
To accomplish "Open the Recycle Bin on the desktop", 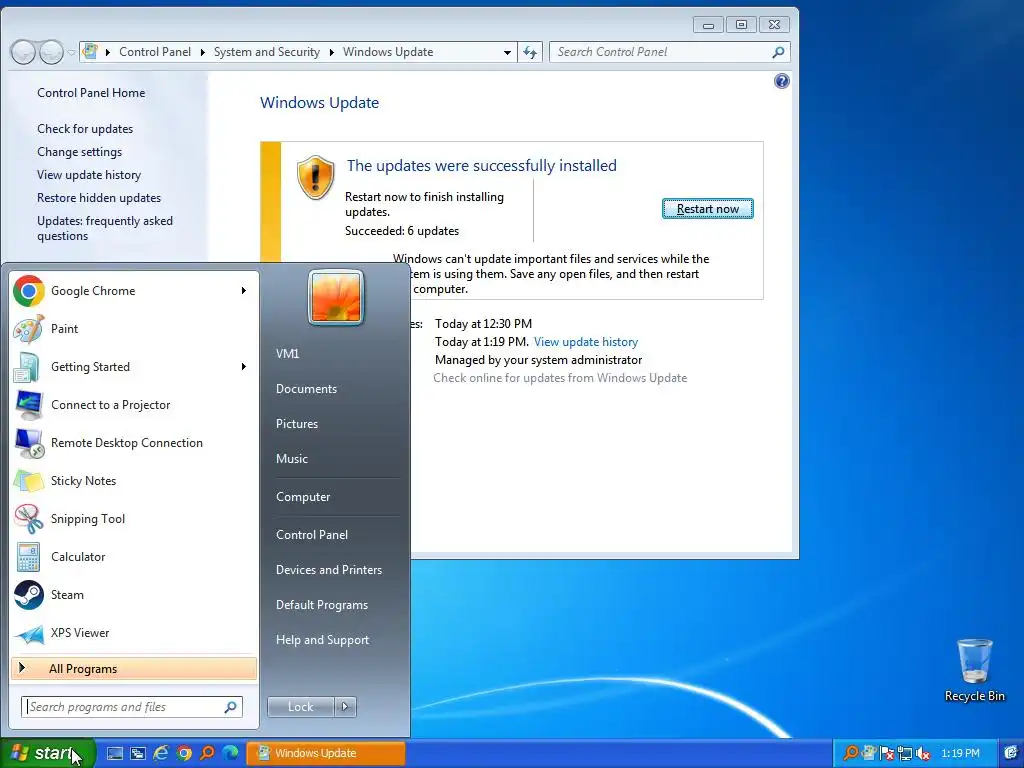I will [974, 670].
